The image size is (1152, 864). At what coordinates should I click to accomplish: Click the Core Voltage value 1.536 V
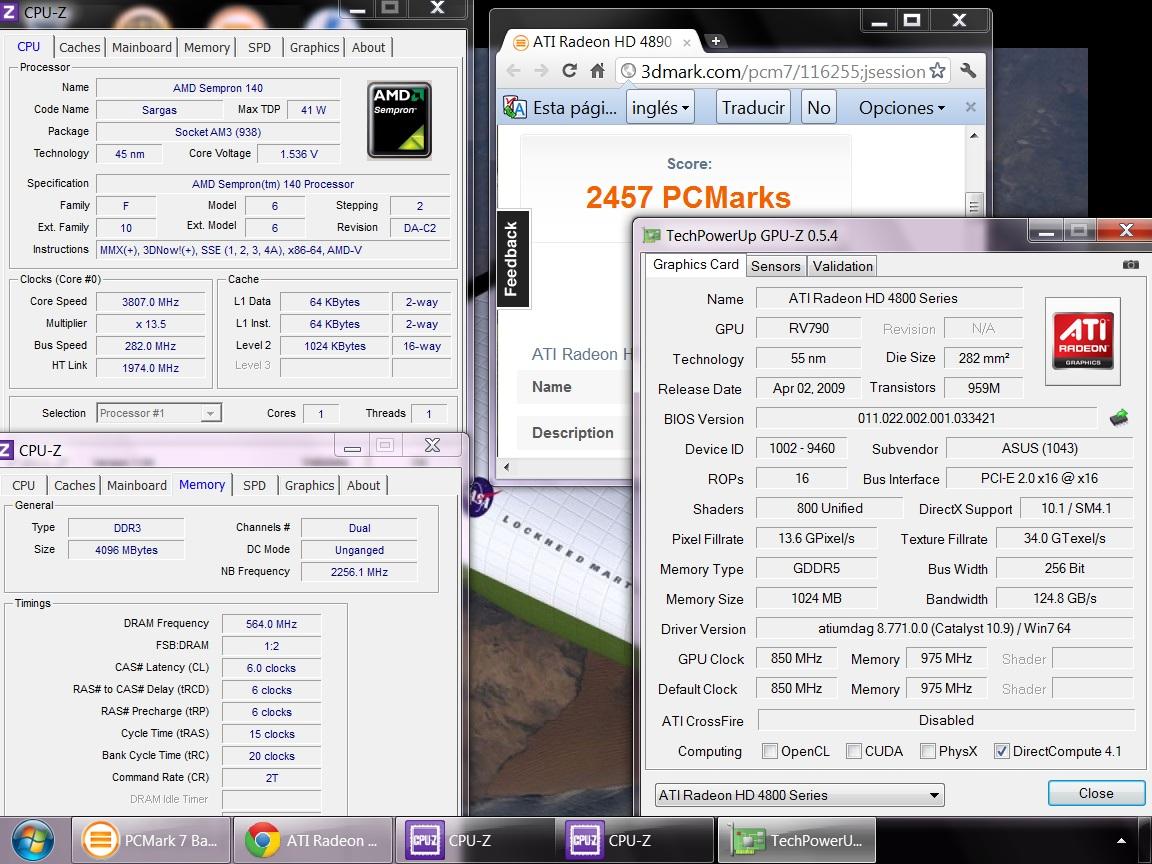tap(299, 154)
